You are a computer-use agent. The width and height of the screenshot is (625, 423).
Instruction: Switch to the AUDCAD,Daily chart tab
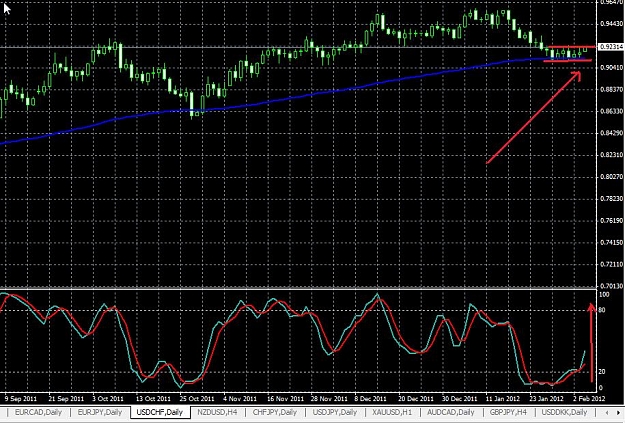coord(450,412)
